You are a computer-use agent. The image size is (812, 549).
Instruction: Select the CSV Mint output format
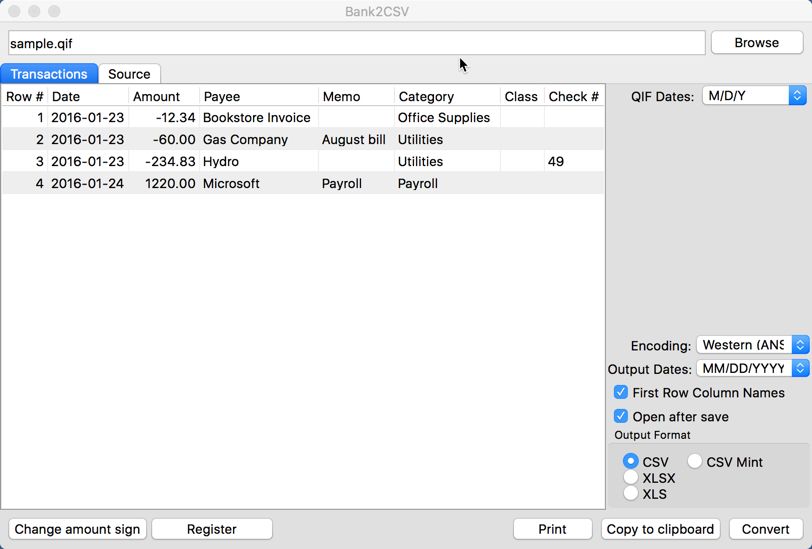[695, 461]
